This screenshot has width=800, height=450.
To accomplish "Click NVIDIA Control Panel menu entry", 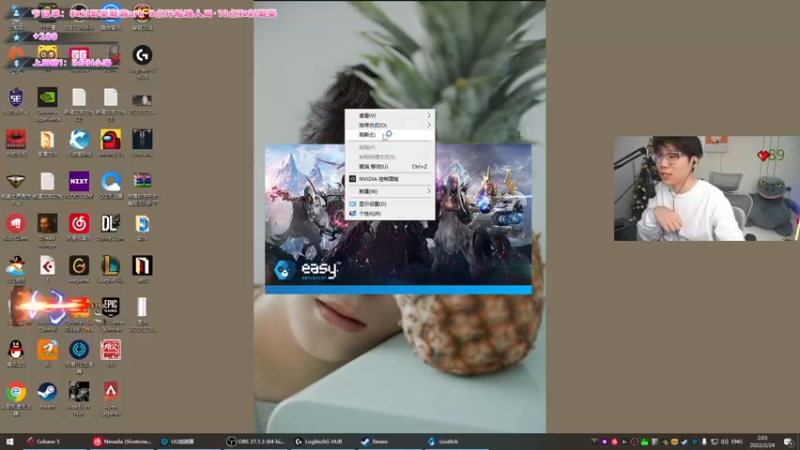I will point(390,179).
